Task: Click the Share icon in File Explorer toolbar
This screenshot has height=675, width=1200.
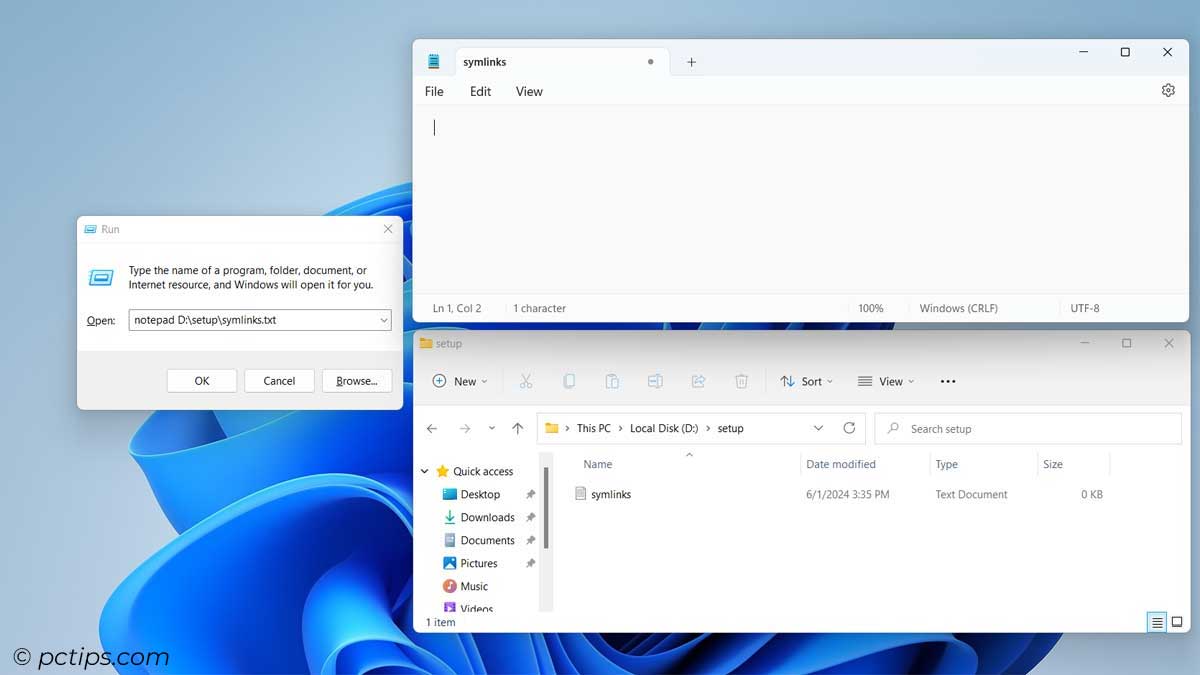Action: 697,381
